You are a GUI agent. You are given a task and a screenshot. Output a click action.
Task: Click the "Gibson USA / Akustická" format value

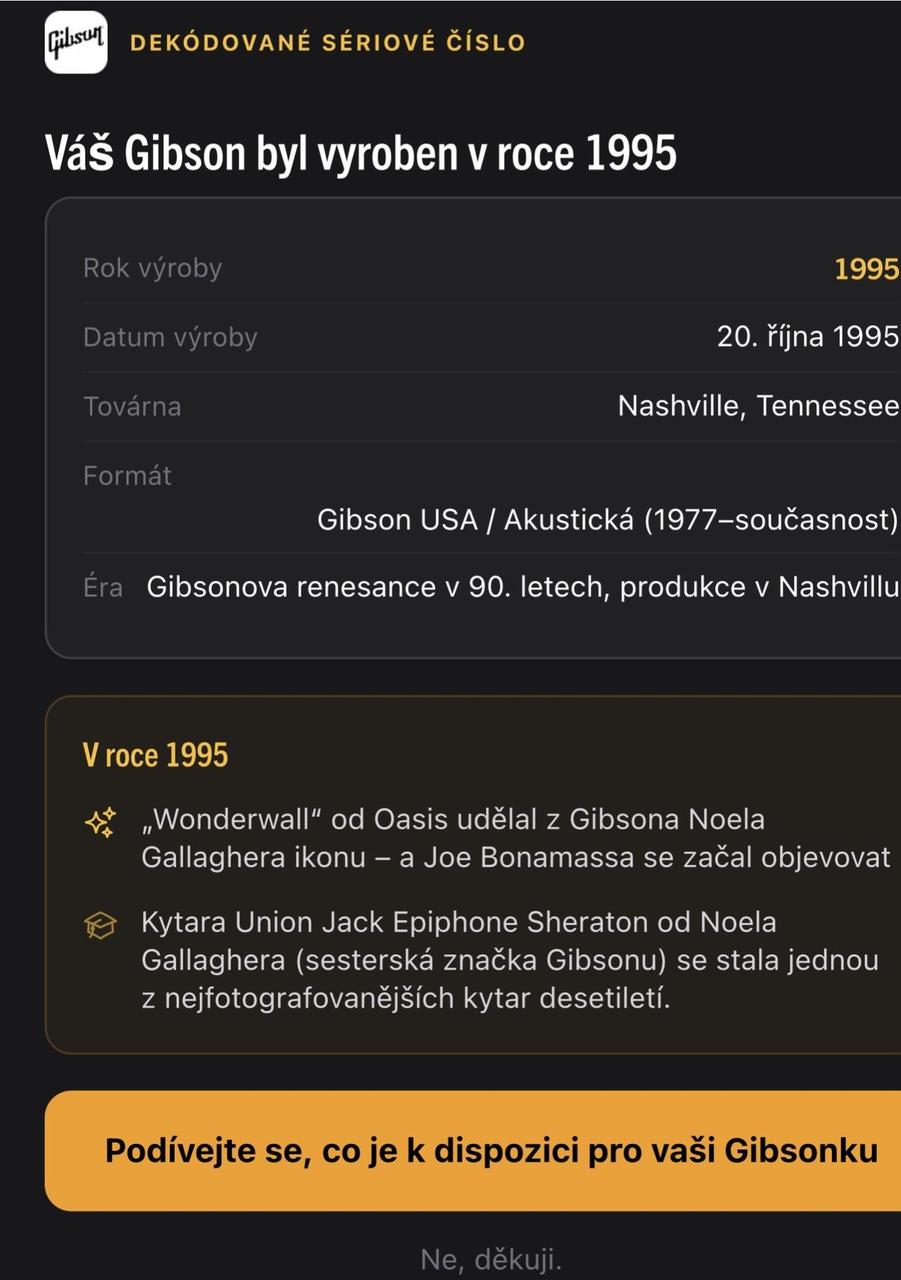click(x=607, y=520)
